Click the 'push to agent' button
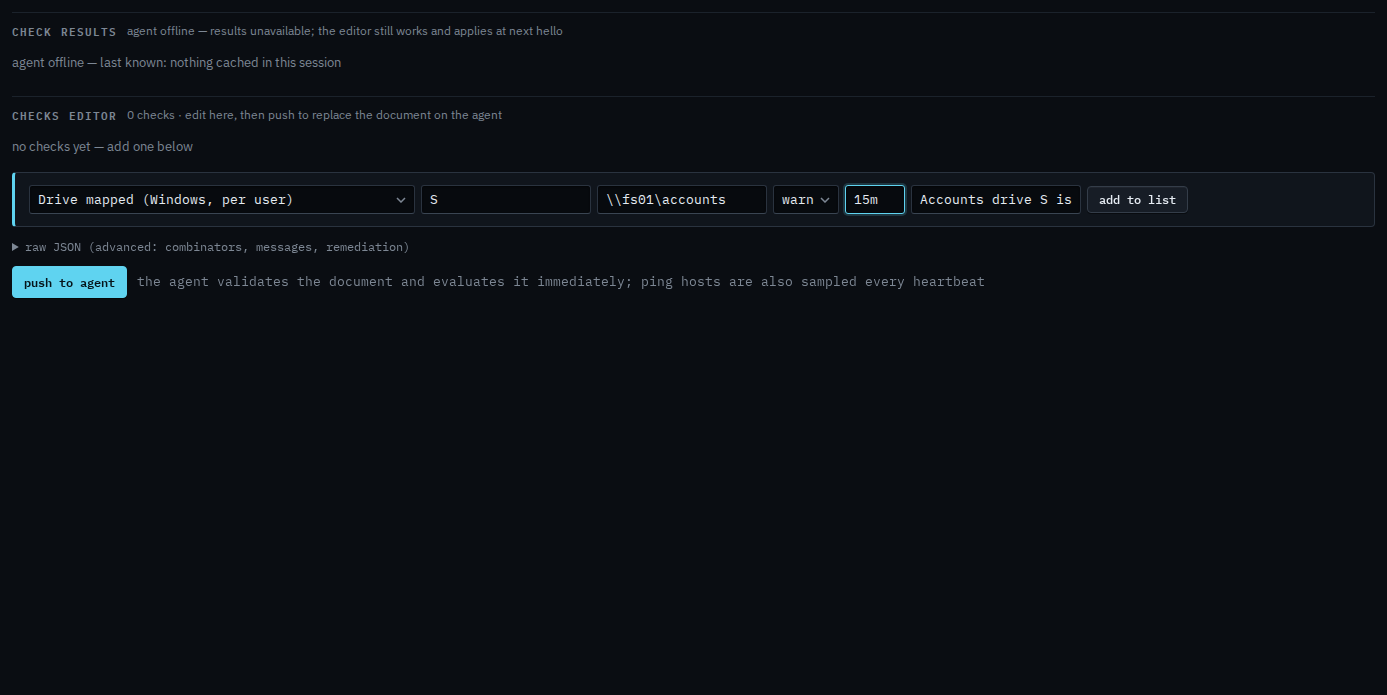This screenshot has width=1387, height=695. coord(69,282)
